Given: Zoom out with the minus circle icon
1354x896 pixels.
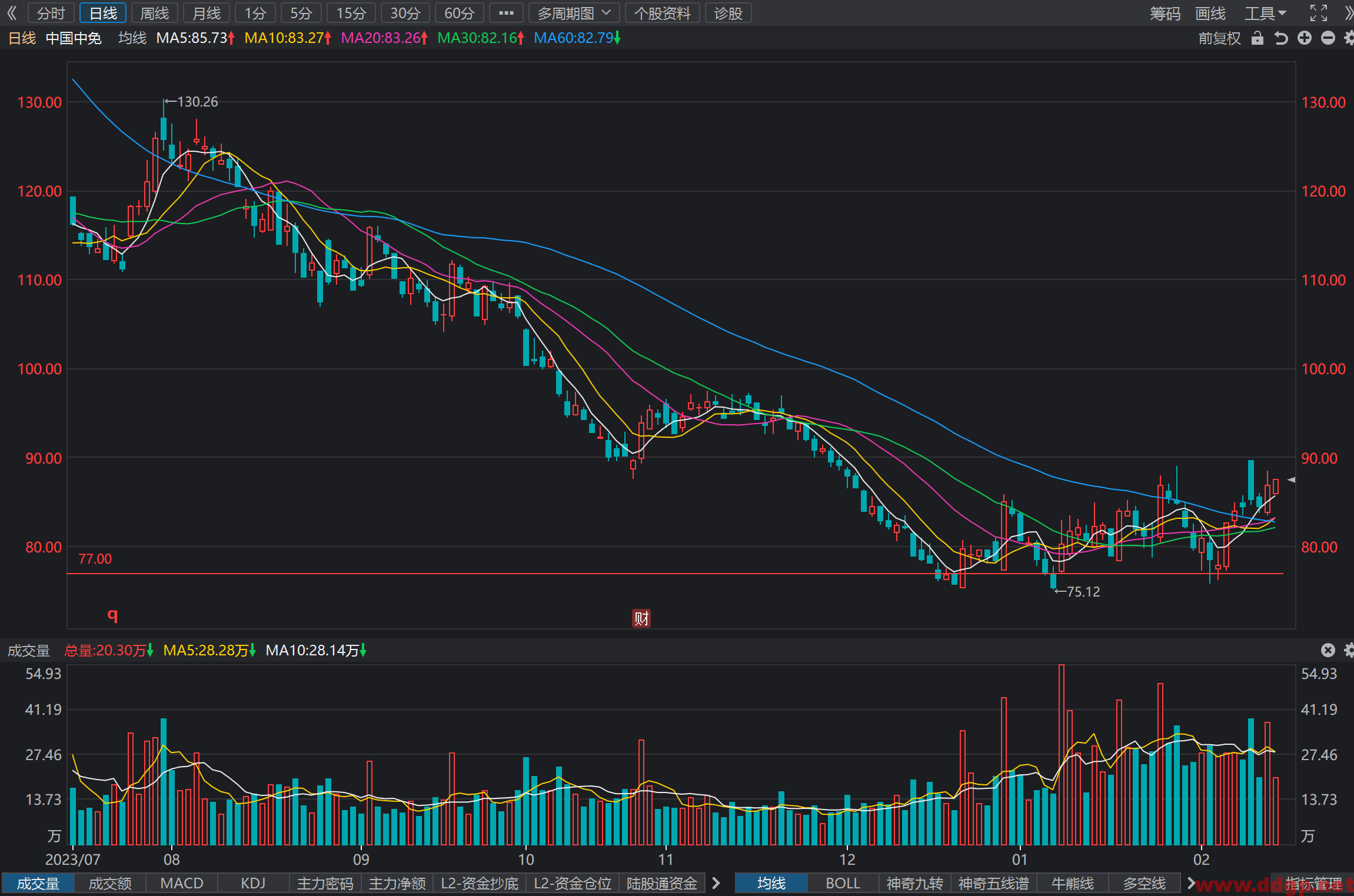Looking at the screenshot, I should (x=1328, y=38).
